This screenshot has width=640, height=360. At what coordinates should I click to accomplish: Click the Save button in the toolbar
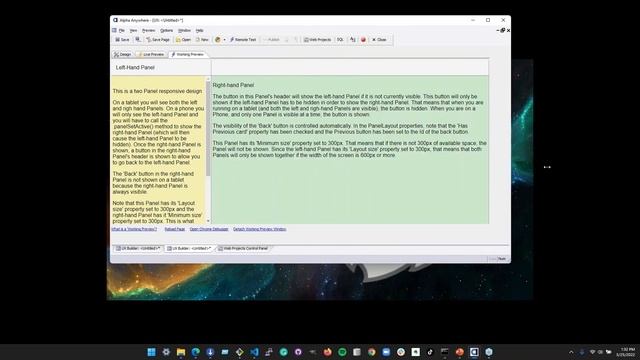pos(122,40)
